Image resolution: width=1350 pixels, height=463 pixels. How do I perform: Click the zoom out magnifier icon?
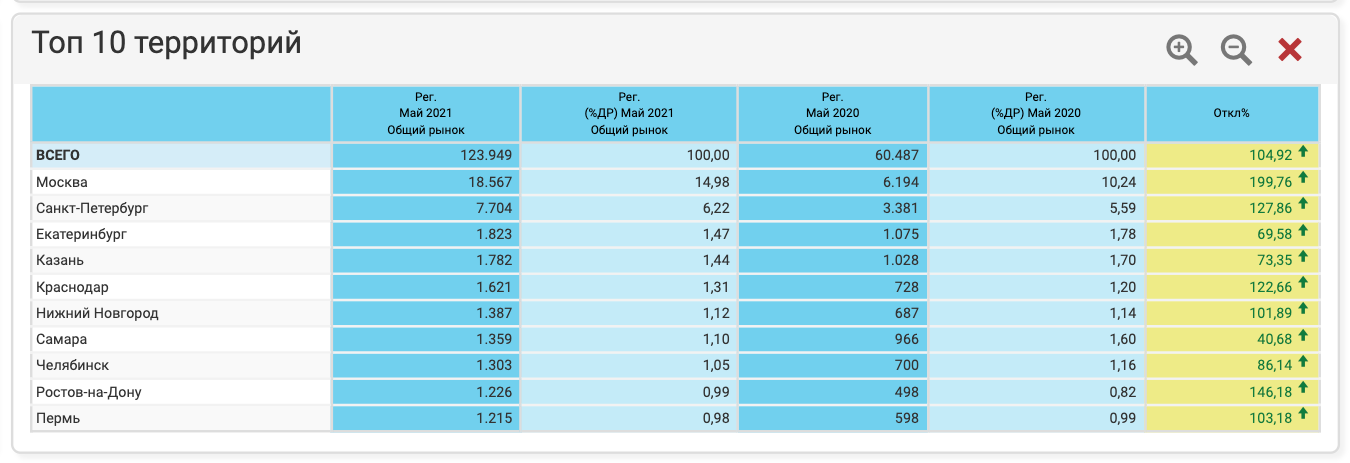tap(1236, 50)
